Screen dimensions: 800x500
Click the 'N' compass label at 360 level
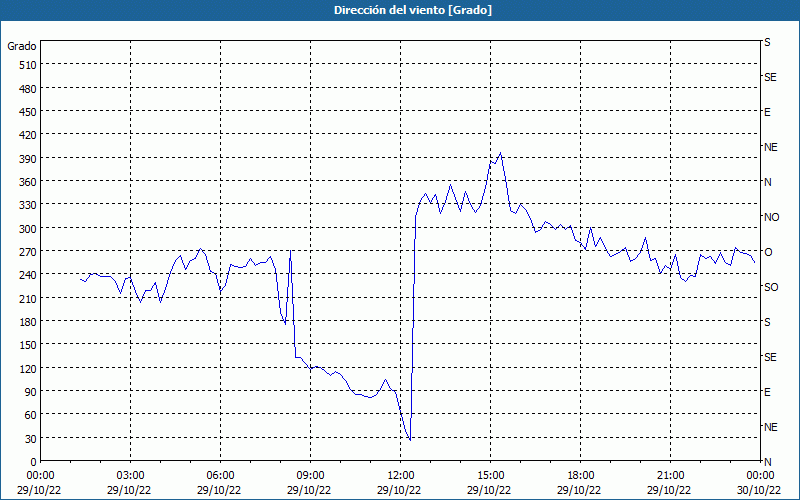[767, 182]
